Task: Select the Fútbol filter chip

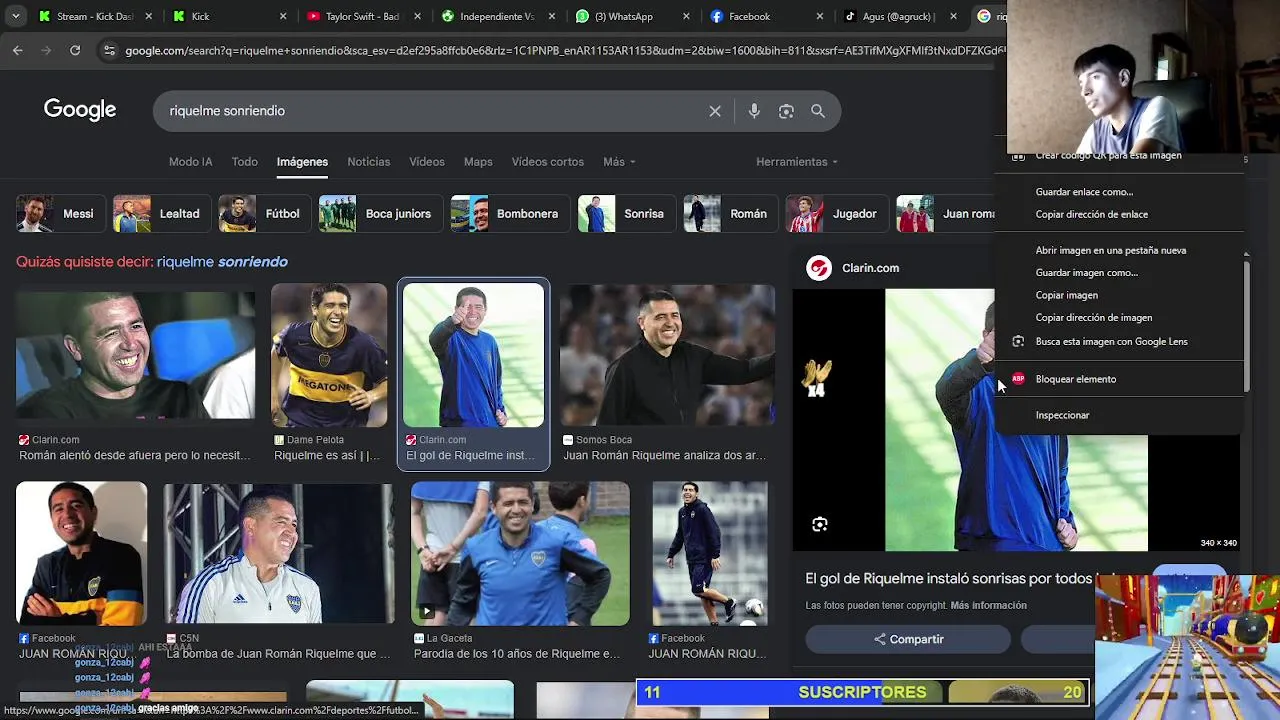Action: click(x=265, y=214)
